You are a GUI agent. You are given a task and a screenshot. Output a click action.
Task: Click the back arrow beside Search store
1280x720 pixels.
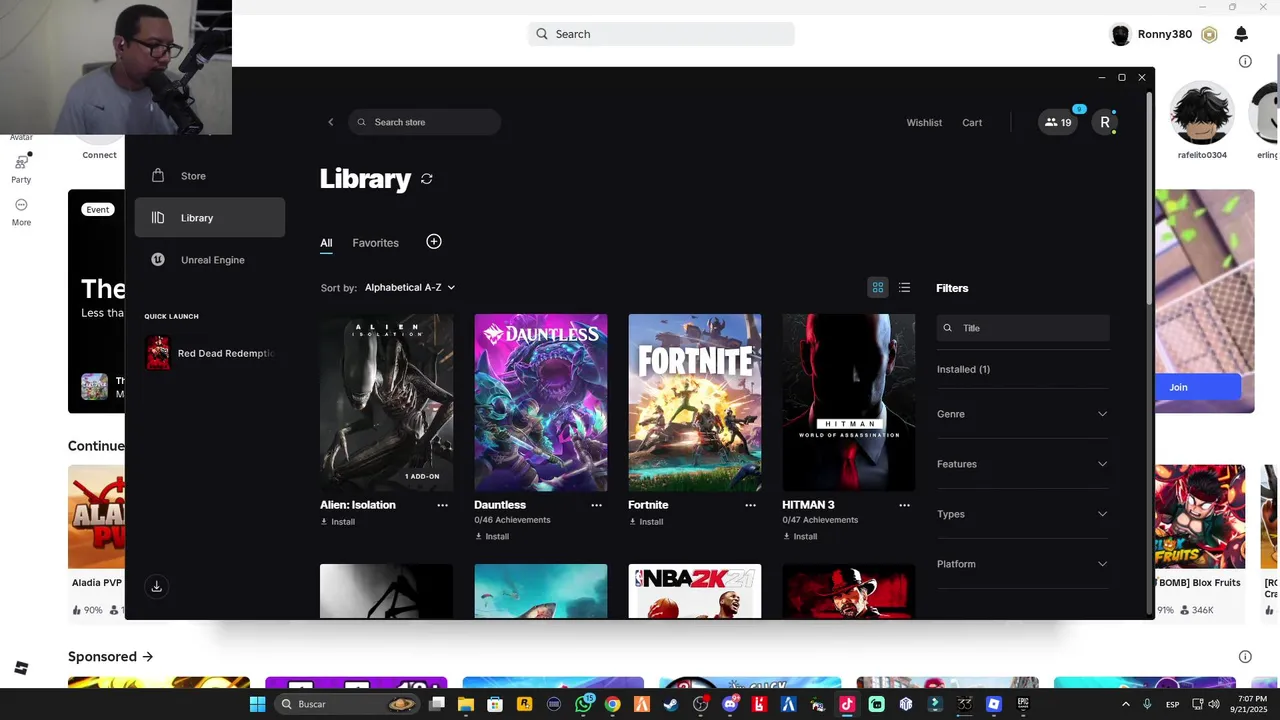331,122
